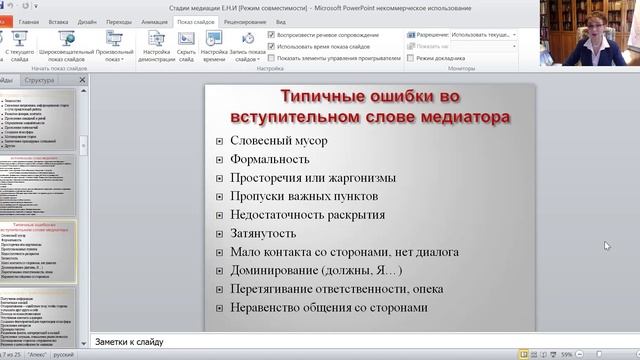
Task: Click bullet 'Мало контакта со сторонами, нет диалога'
Action: point(344,252)
